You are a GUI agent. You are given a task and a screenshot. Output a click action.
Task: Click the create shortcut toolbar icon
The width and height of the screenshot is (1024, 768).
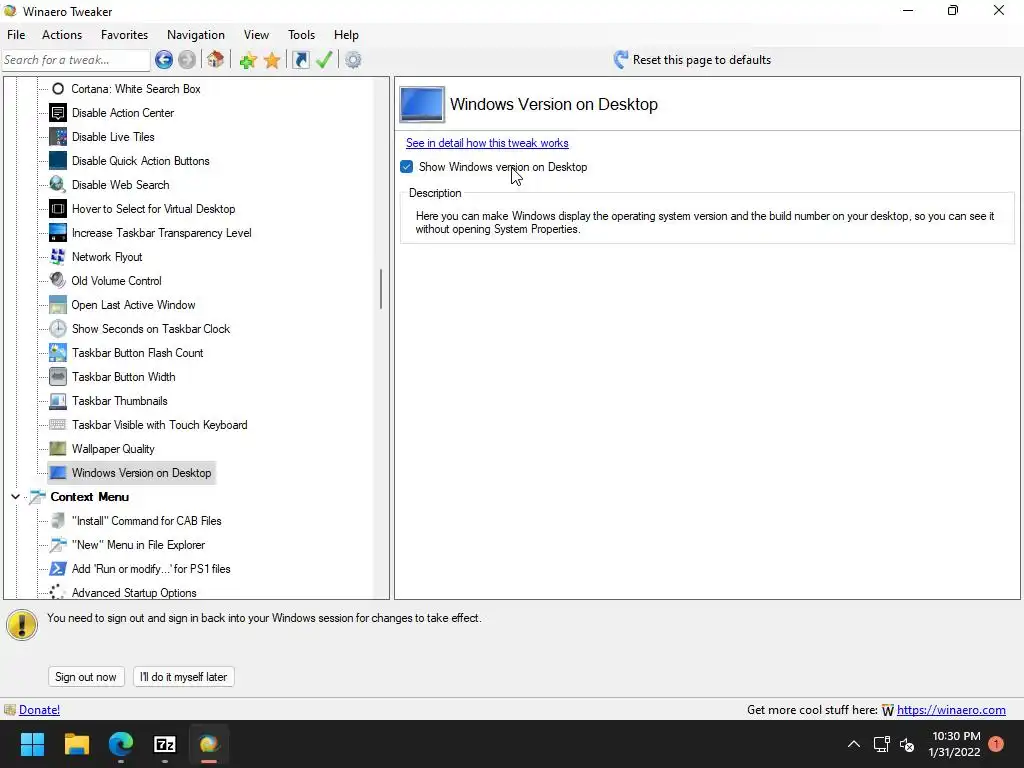point(300,60)
